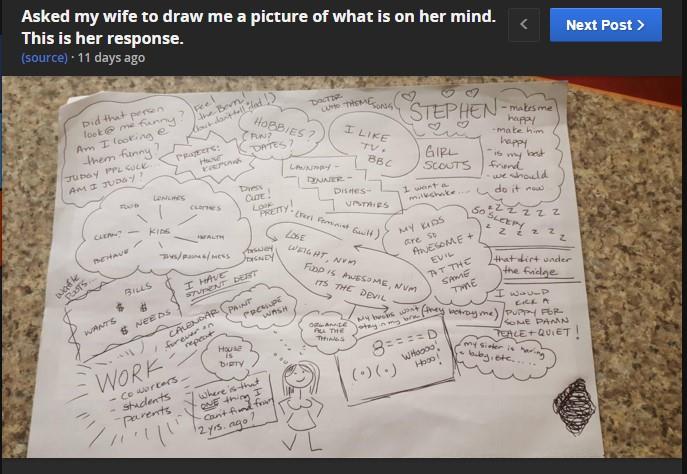The height and width of the screenshot is (474, 687).
Task: Click the 'SO SLEEPY' zzz text
Action: 518,223
